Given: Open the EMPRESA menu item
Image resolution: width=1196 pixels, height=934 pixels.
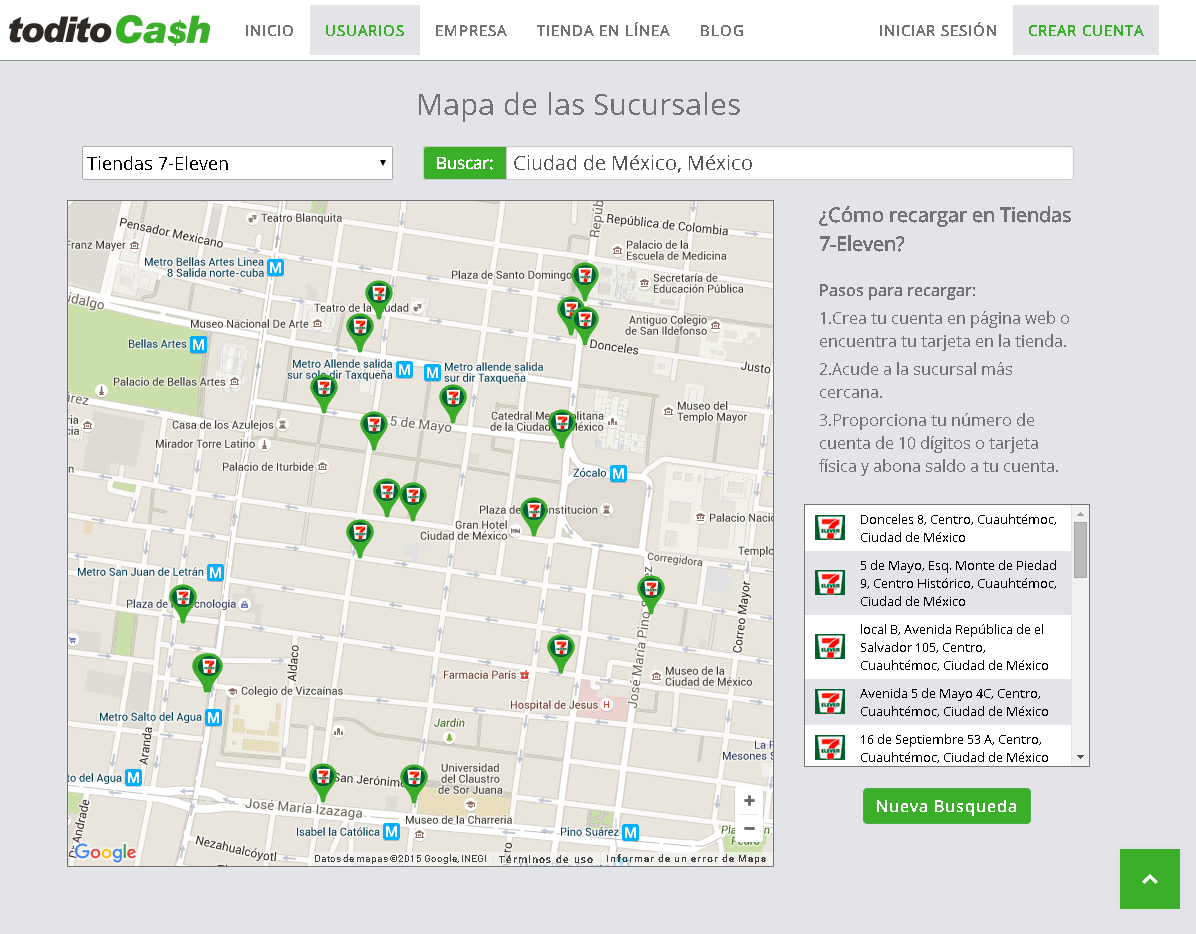Looking at the screenshot, I should pyautogui.click(x=471, y=30).
